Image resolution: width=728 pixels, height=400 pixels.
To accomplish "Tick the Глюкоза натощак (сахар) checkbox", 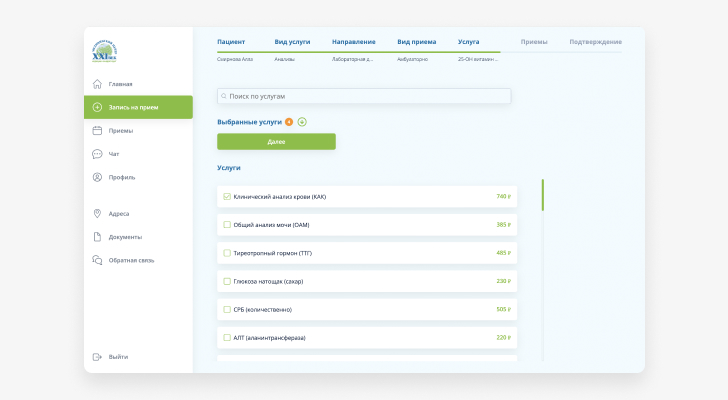I will [x=227, y=281].
